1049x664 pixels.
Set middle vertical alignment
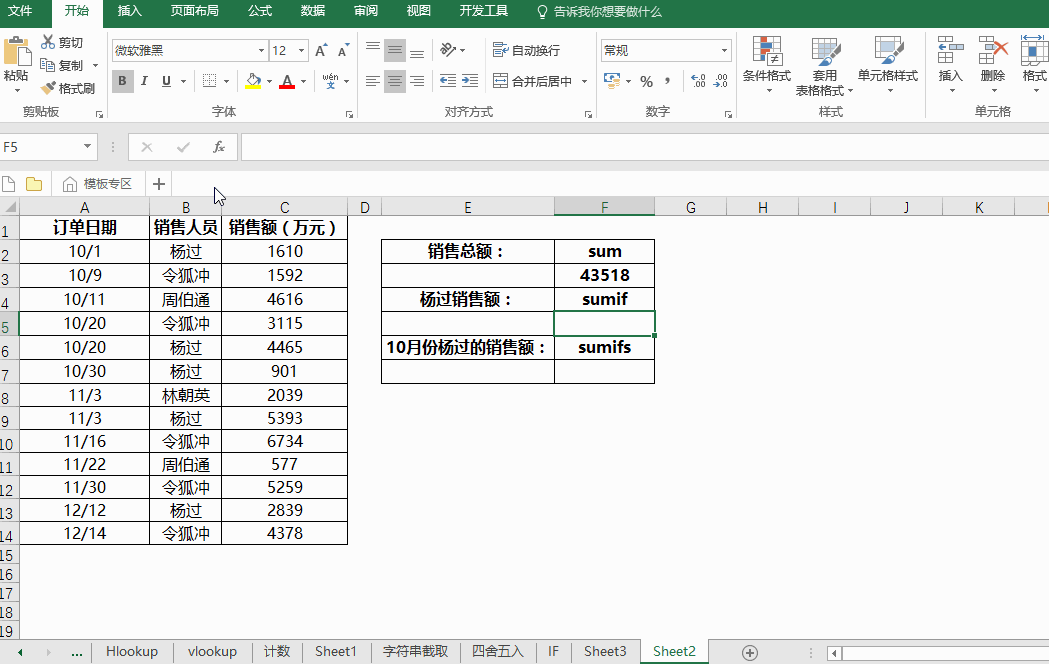pyautogui.click(x=395, y=50)
